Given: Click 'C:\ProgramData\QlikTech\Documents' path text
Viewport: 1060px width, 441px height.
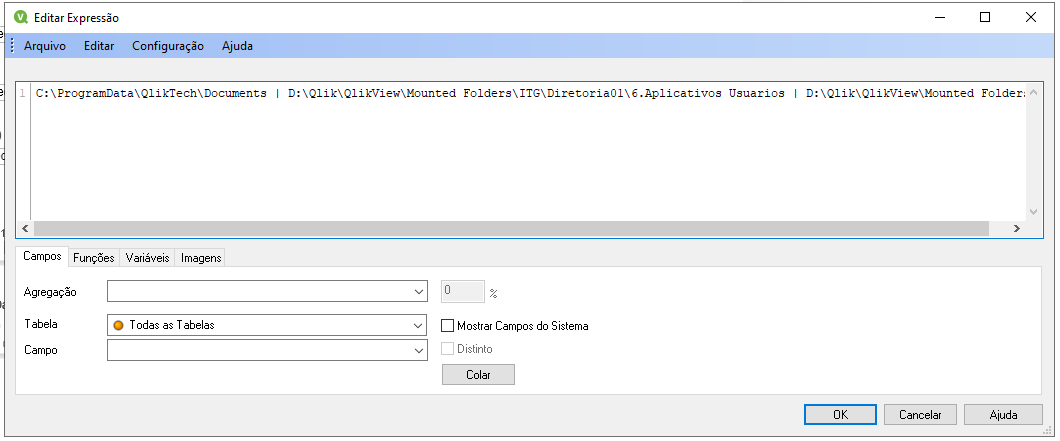Looking at the screenshot, I should (151, 93).
